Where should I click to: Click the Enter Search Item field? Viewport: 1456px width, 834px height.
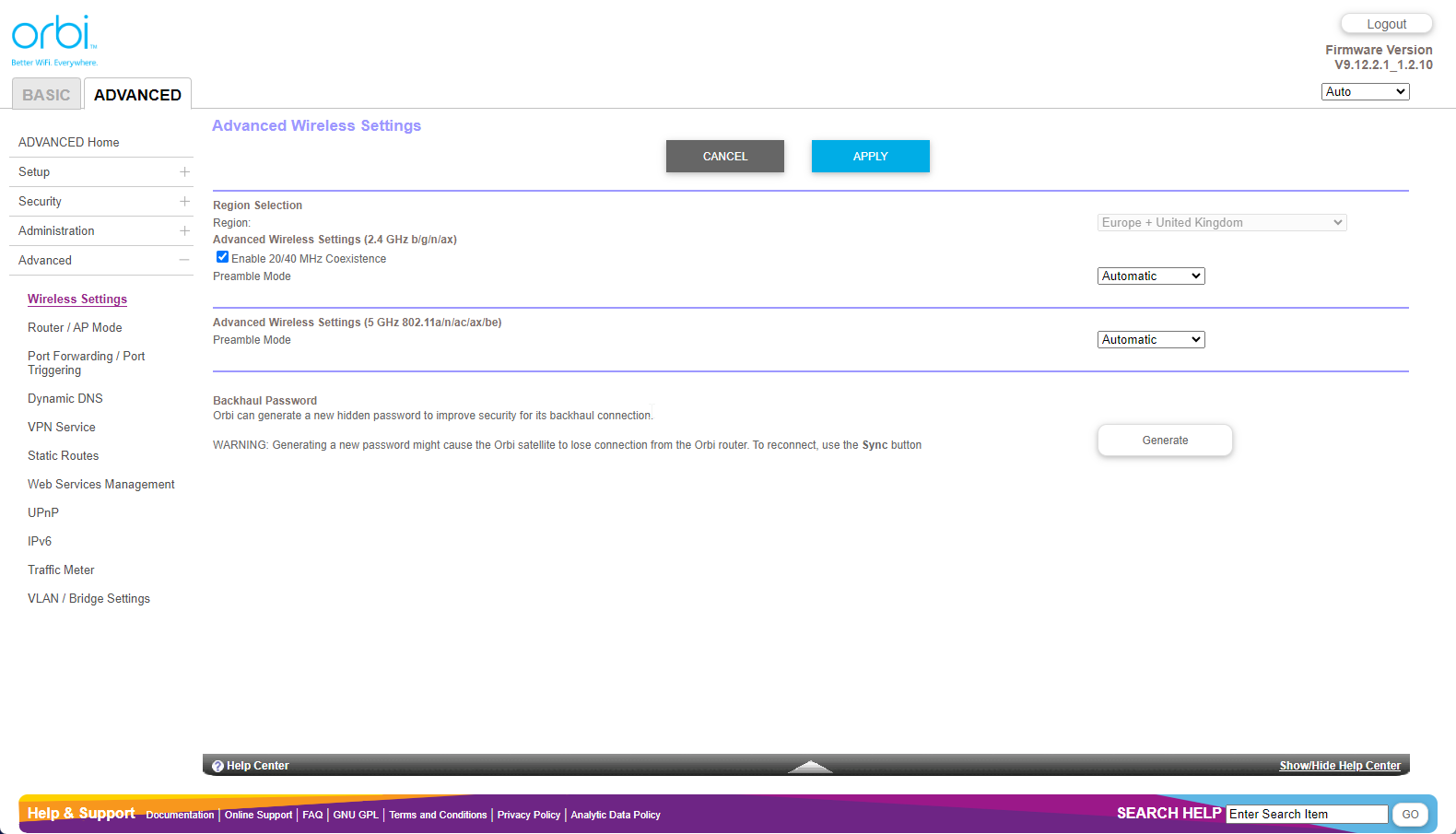click(1306, 815)
